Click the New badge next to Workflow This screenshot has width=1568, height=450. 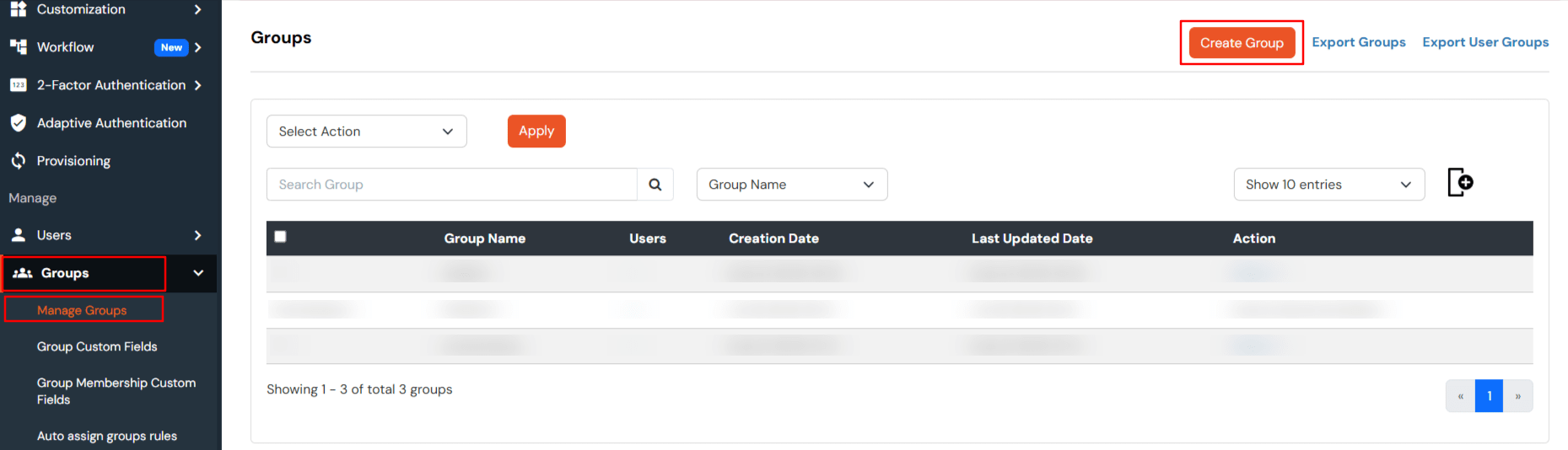pos(171,47)
